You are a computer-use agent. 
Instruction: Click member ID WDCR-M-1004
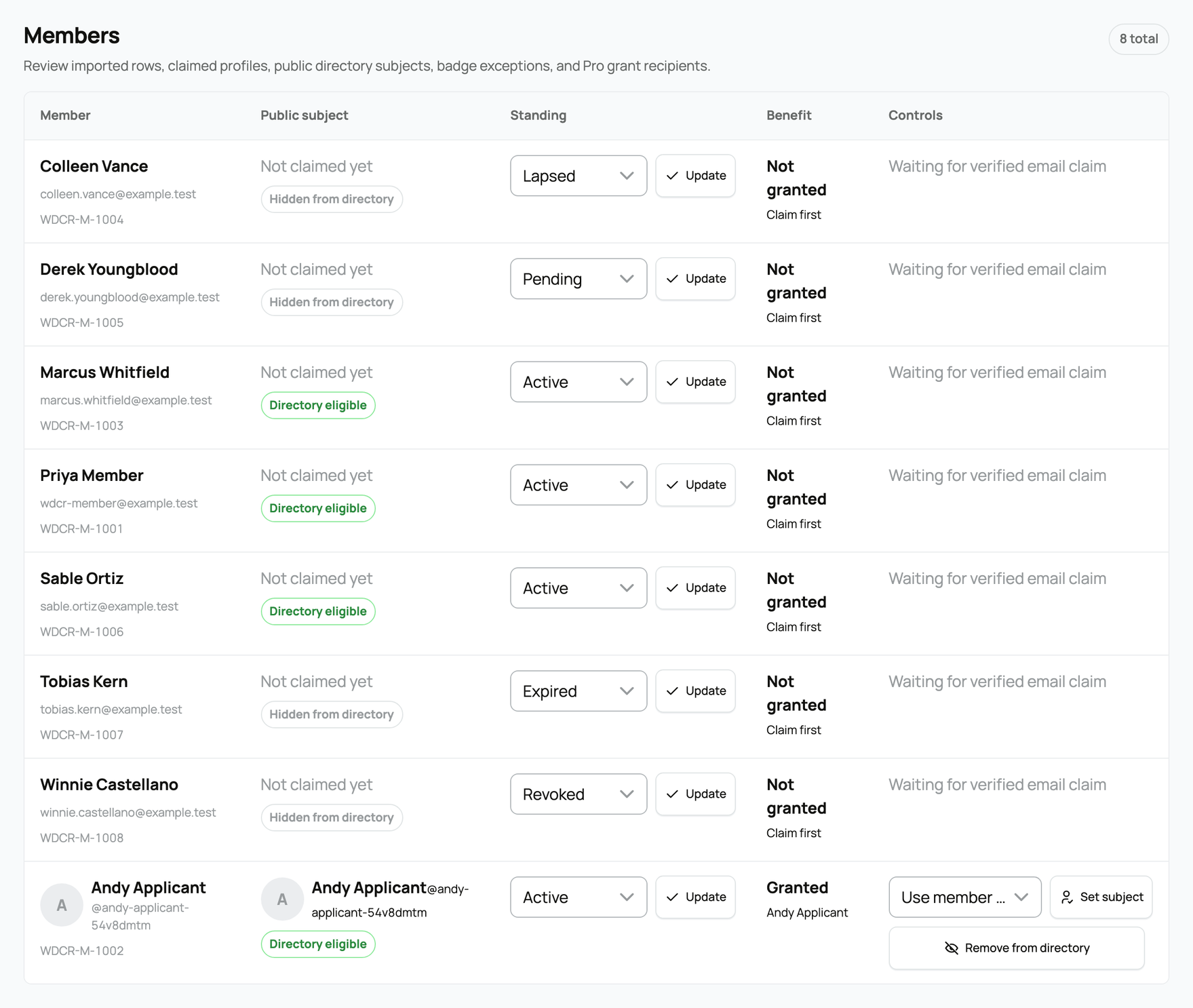click(x=81, y=220)
